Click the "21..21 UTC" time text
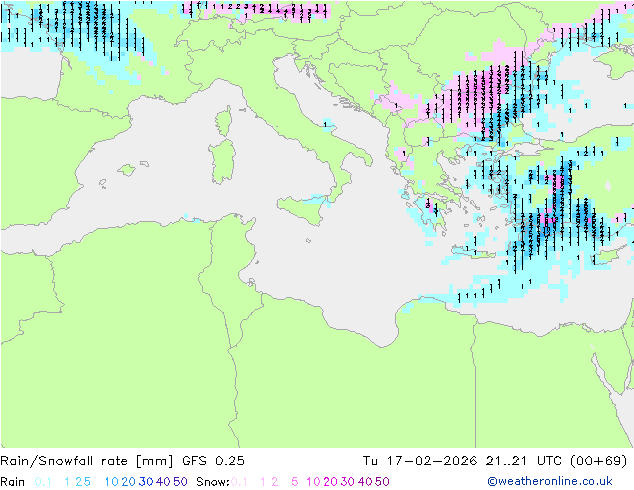The height and width of the screenshot is (490, 634). (524, 461)
